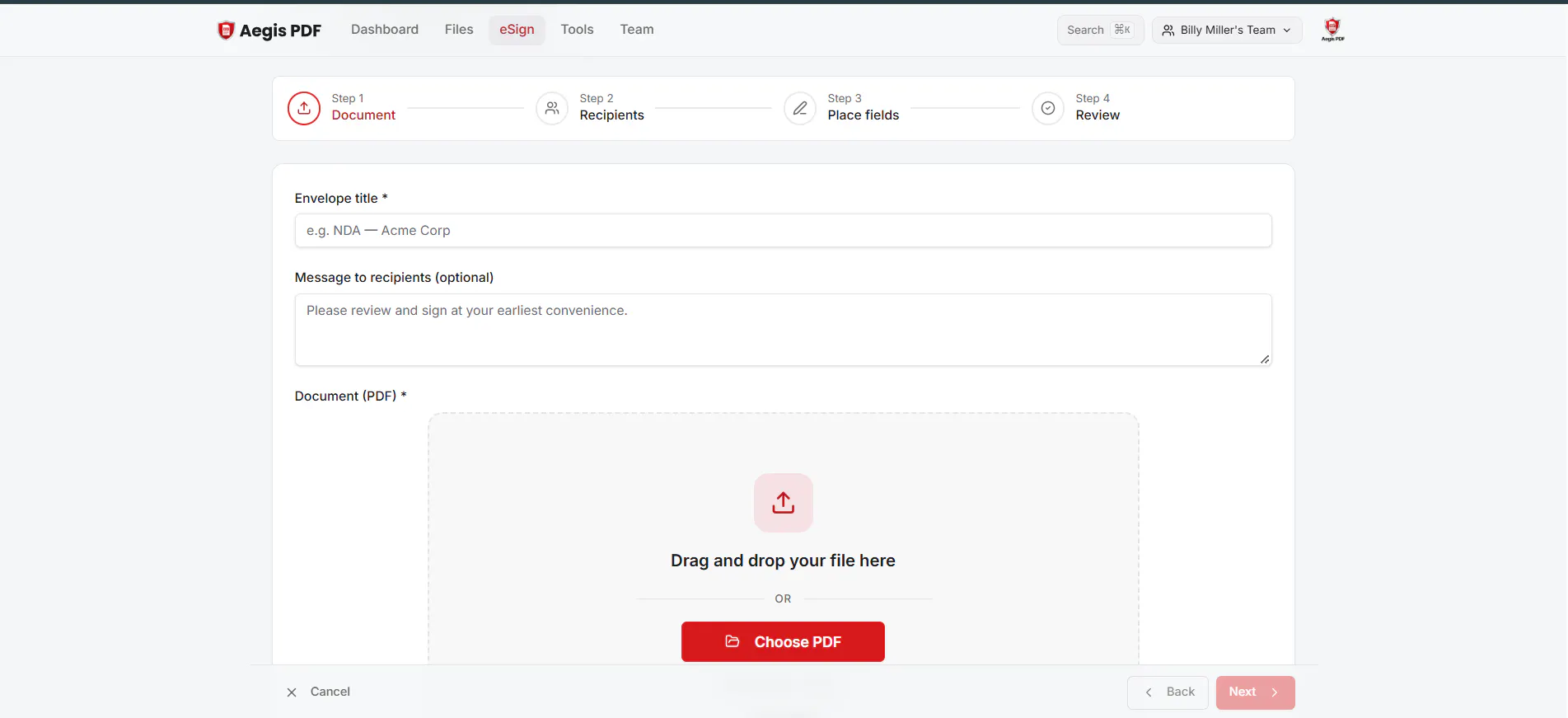Go to the Files tab

coord(459,30)
